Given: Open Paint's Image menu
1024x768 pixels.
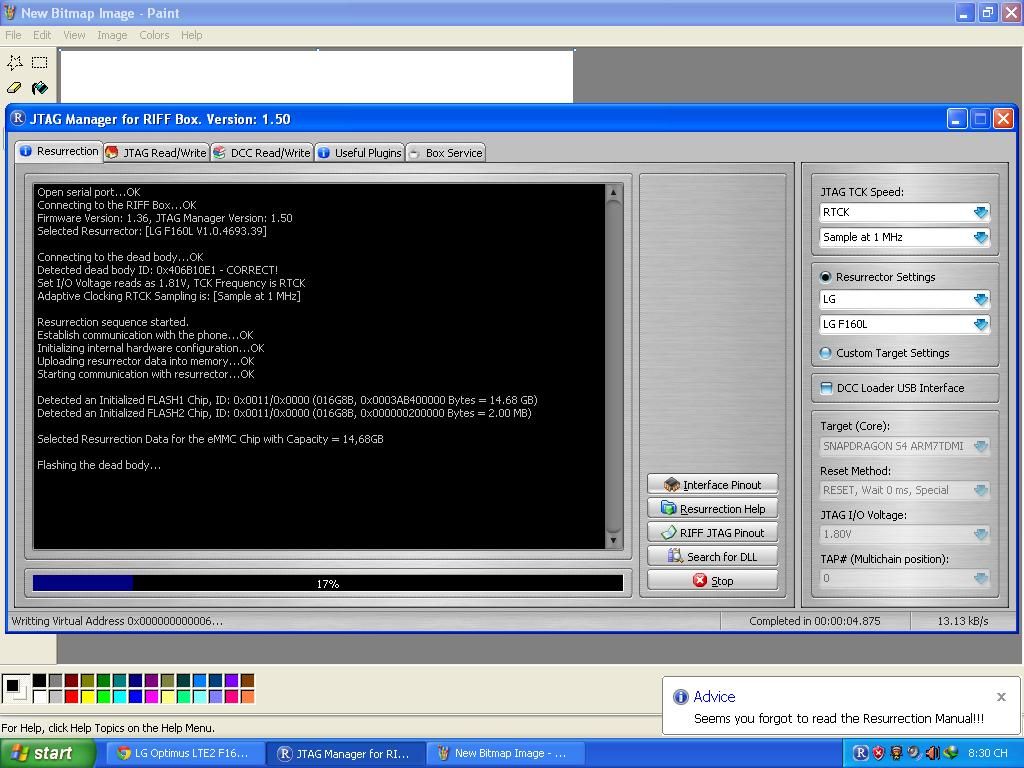Looking at the screenshot, I should click(112, 35).
